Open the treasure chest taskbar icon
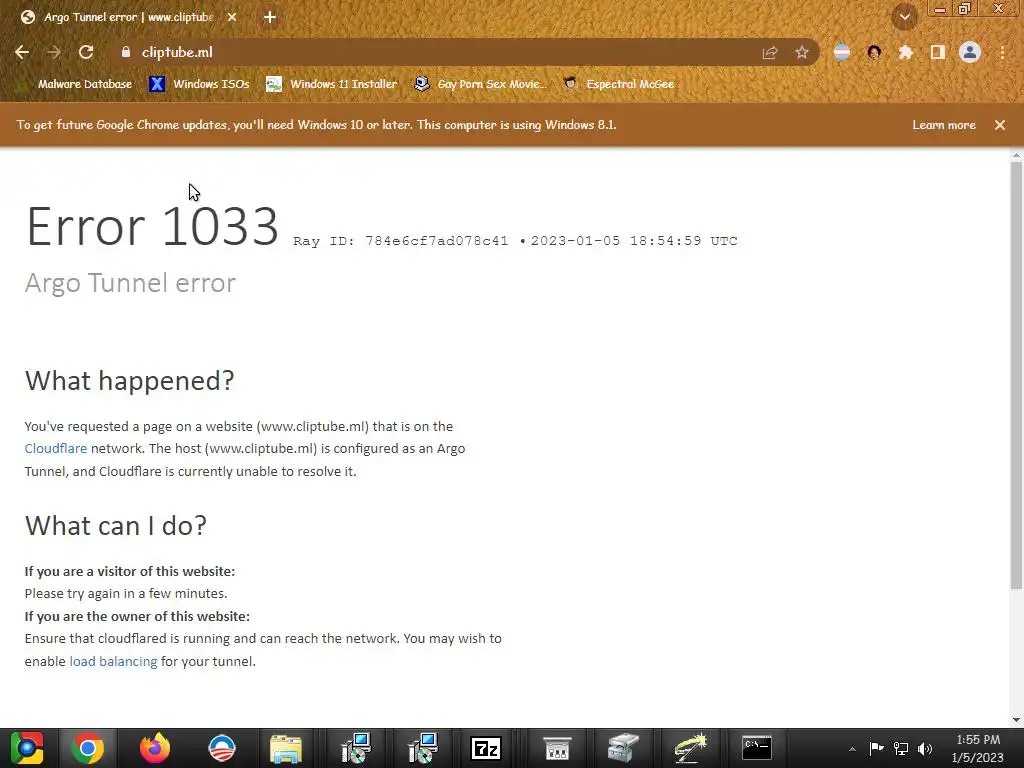Screen dimensions: 1024x768 pos(622,748)
